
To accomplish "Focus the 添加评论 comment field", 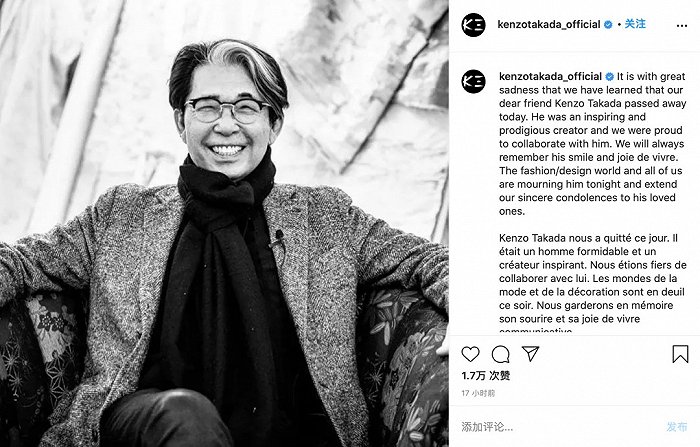I will (x=558, y=427).
